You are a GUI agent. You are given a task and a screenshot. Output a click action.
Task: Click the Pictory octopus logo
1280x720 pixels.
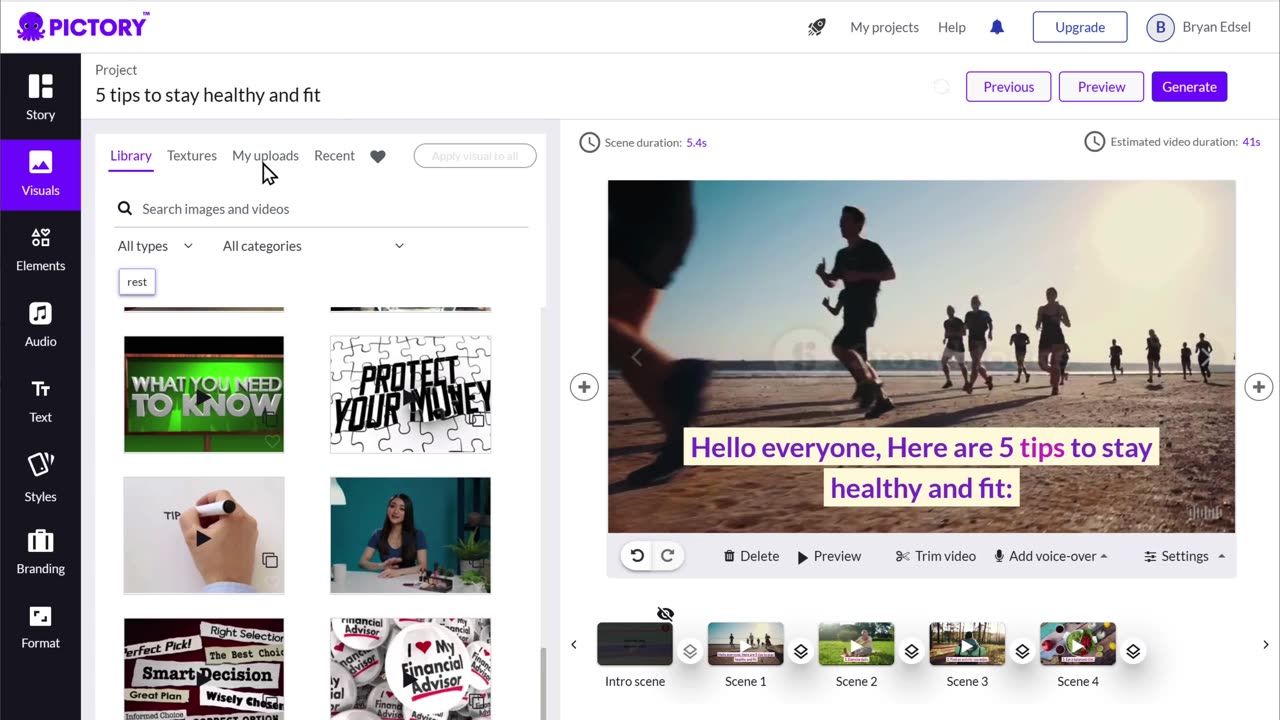83,26
